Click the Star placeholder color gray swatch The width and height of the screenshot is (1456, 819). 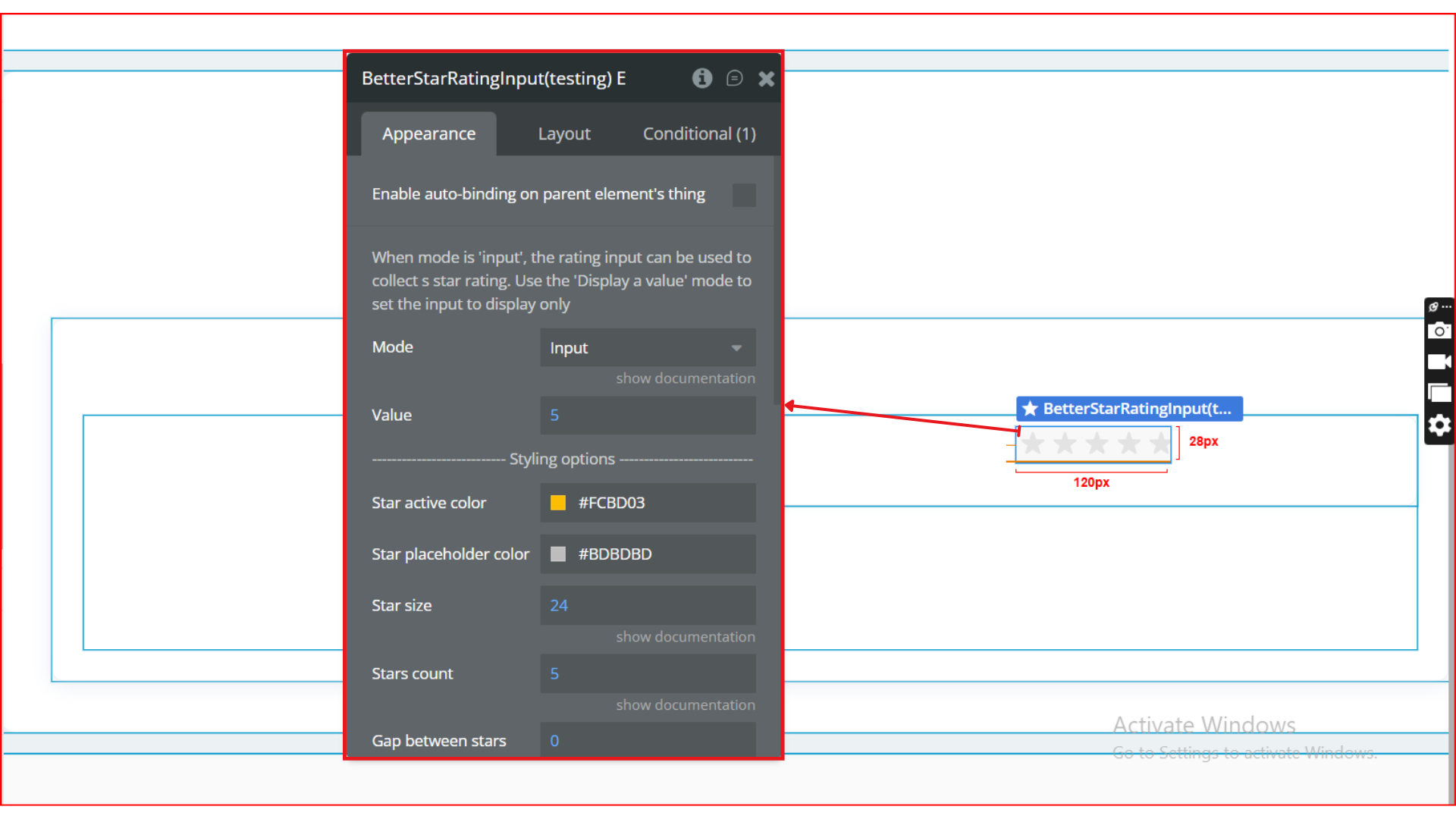click(x=558, y=554)
